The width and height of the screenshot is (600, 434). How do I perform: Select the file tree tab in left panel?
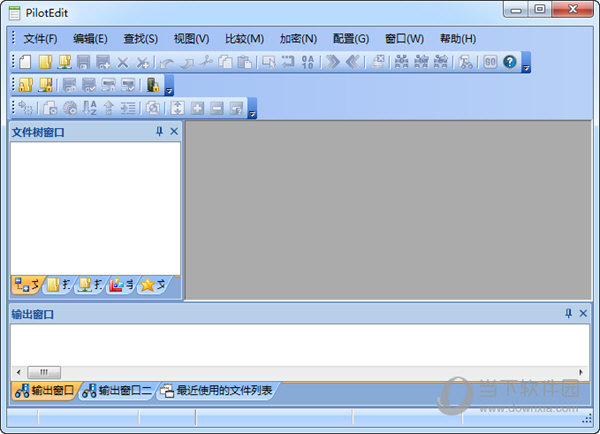[x=27, y=285]
